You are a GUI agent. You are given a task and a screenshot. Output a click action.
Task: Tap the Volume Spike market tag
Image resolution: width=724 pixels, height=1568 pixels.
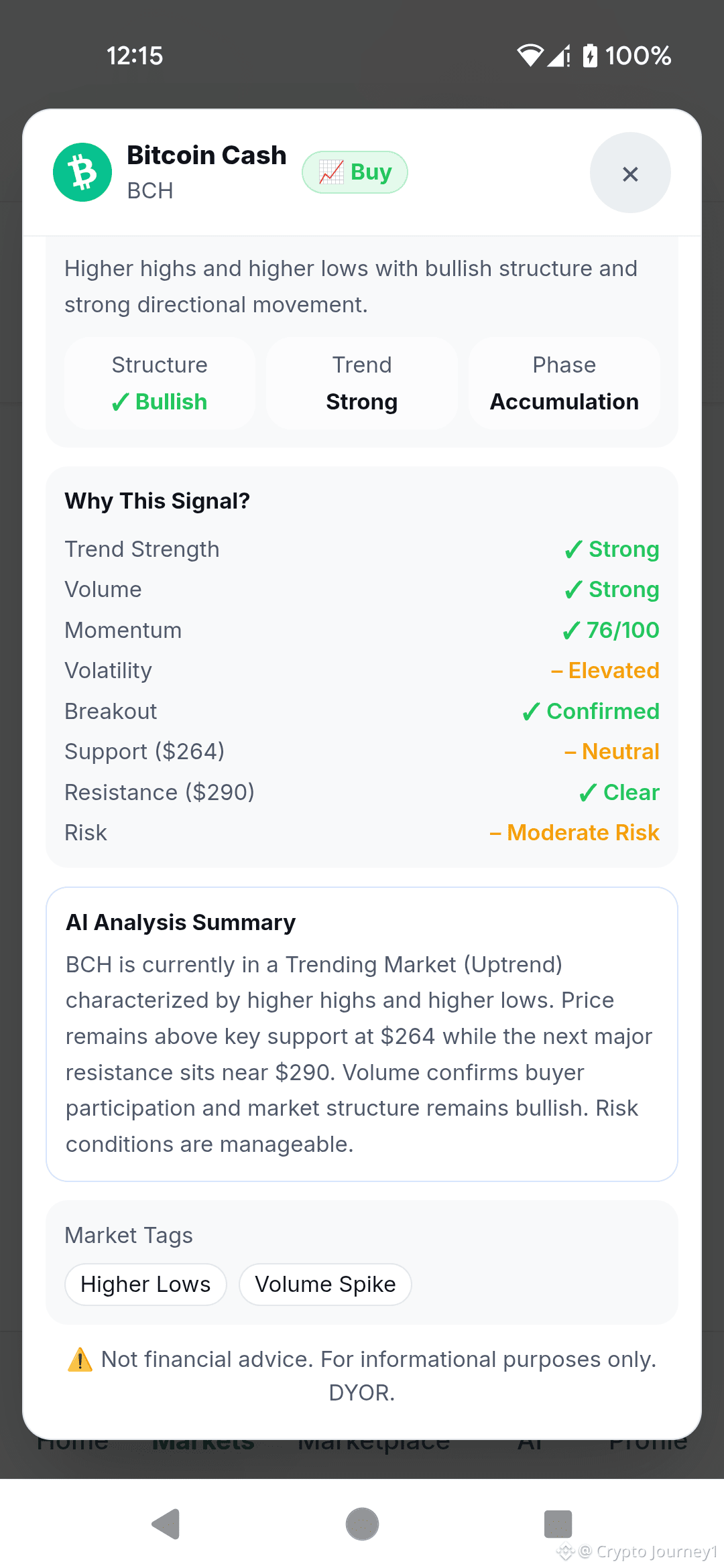coord(325,1285)
